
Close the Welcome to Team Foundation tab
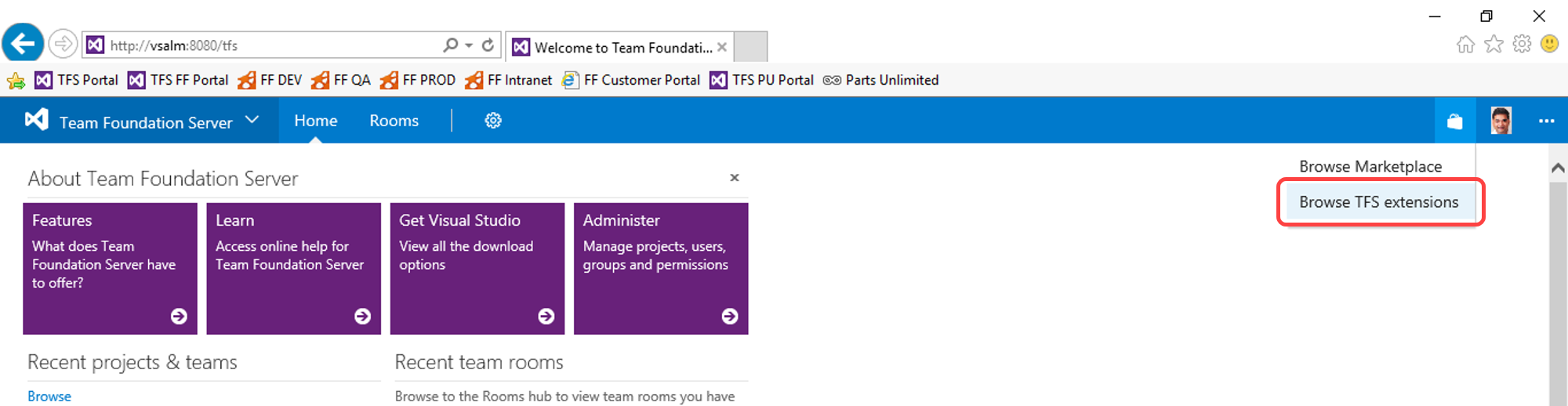(x=721, y=48)
